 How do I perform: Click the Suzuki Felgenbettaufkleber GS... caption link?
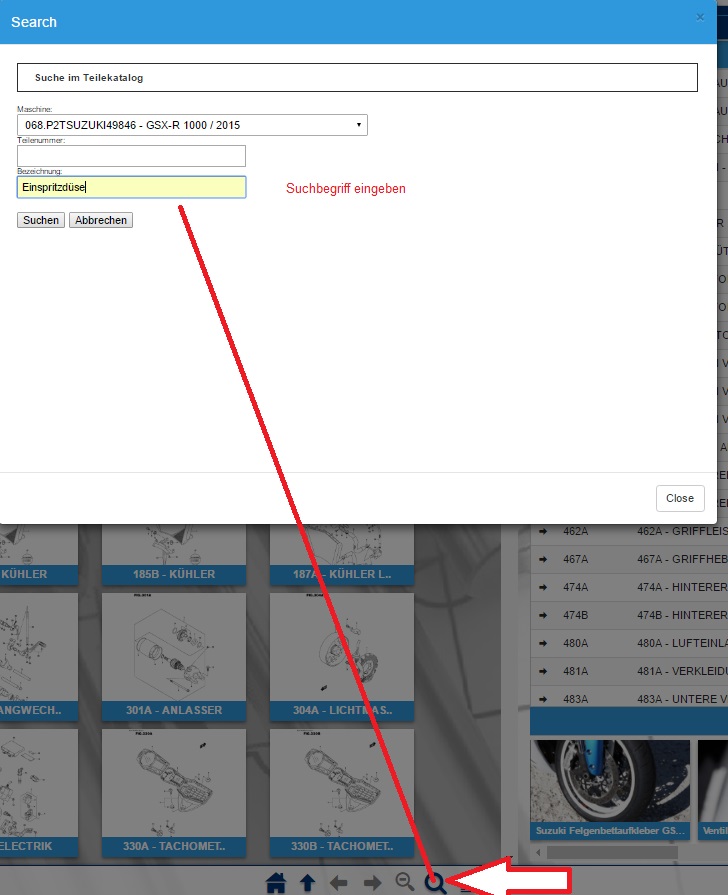tap(610, 831)
